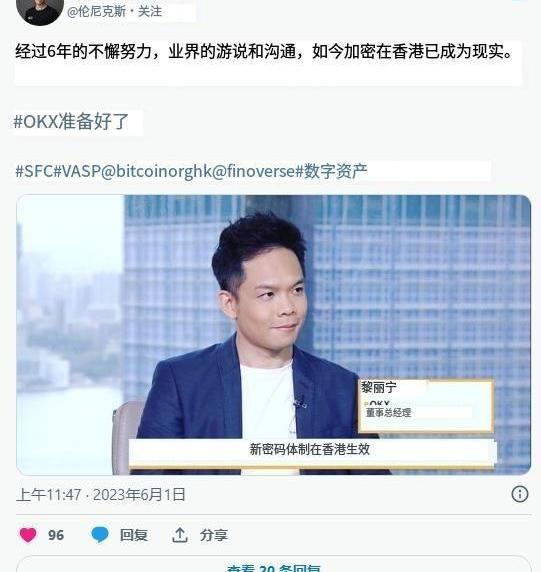The height and width of the screenshot is (572, 541).
Task: Open the #OKX准备好了 hashtag
Action: coord(71,121)
